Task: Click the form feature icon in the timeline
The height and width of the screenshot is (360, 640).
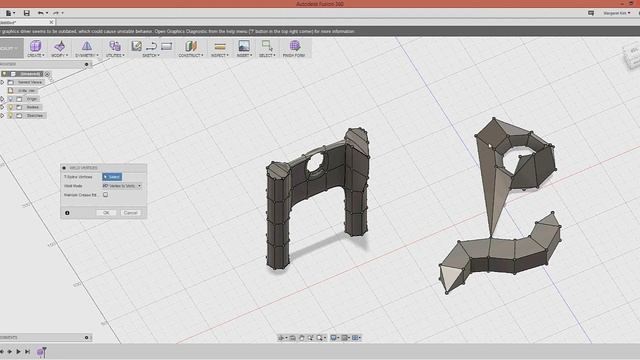Action: pos(41,351)
